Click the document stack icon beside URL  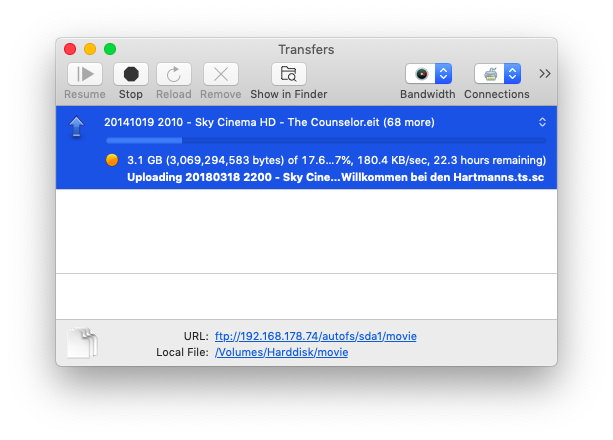(81, 343)
